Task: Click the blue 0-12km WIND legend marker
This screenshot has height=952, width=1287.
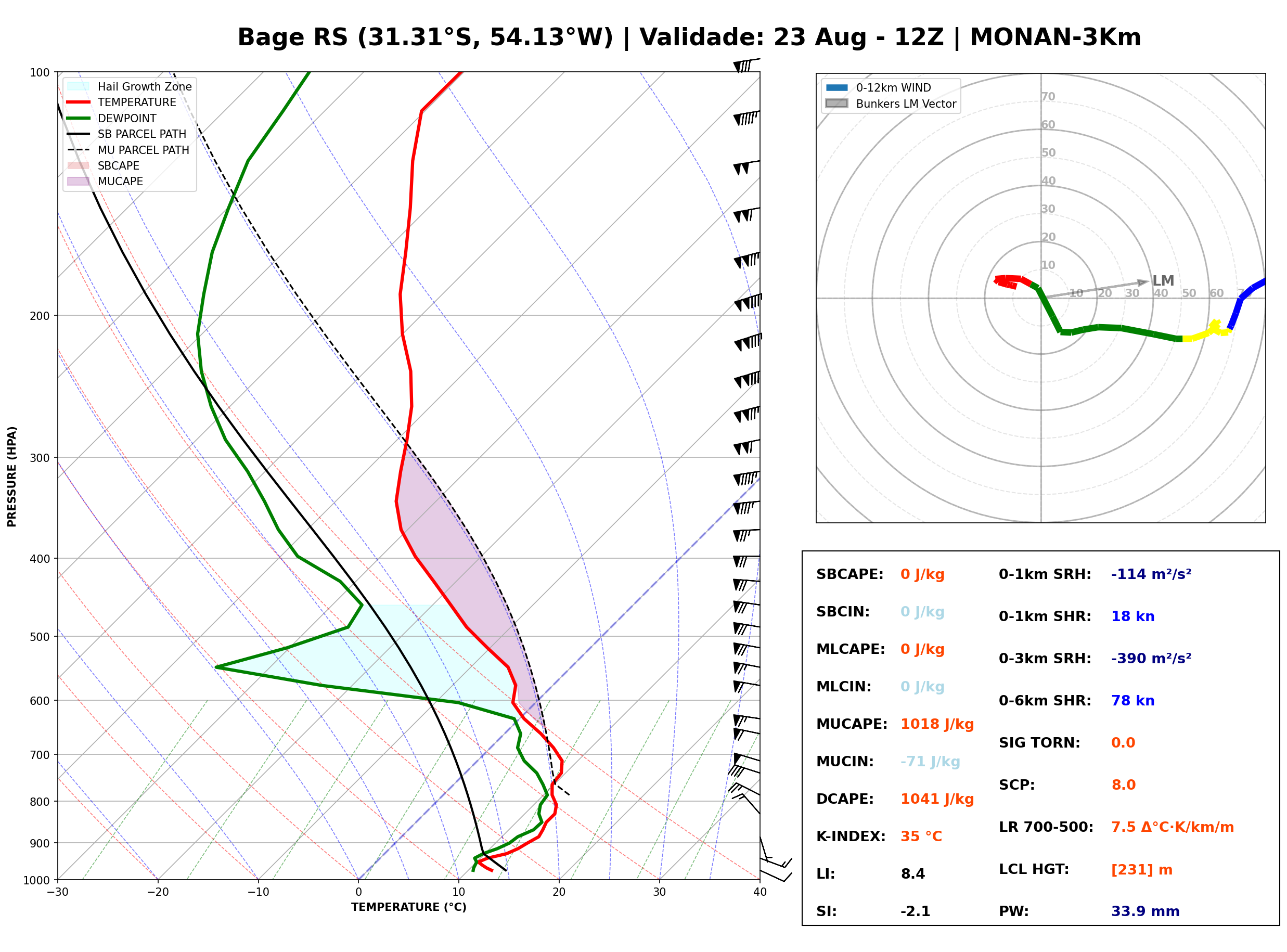Action: (x=837, y=87)
